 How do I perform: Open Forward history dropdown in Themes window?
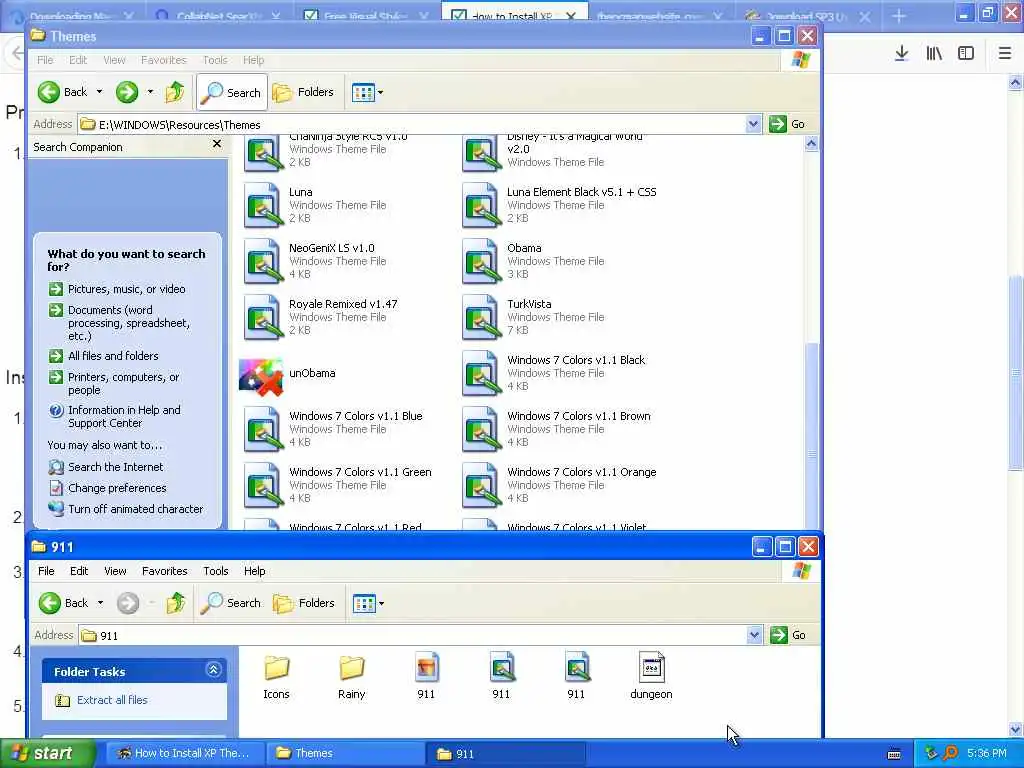(150, 92)
